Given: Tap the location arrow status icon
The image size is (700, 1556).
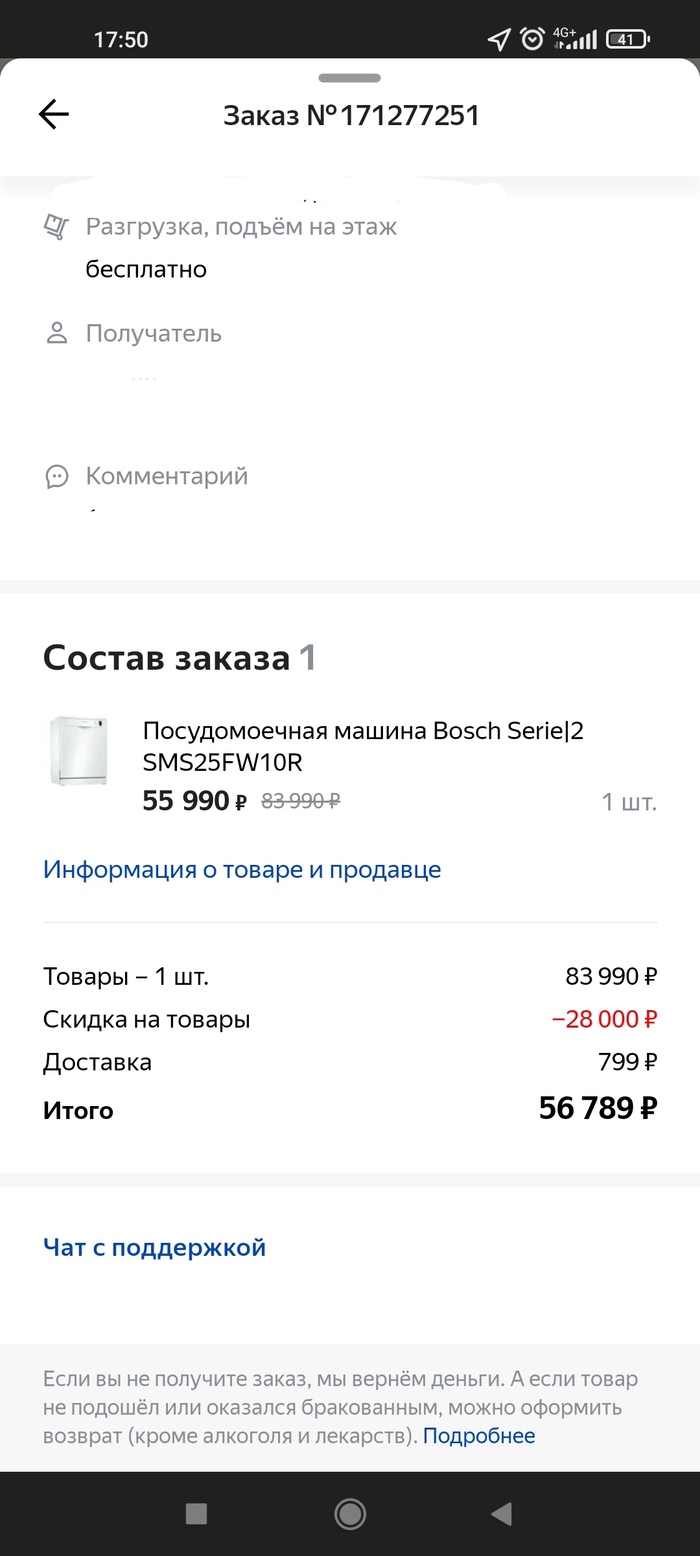Looking at the screenshot, I should (x=498, y=39).
